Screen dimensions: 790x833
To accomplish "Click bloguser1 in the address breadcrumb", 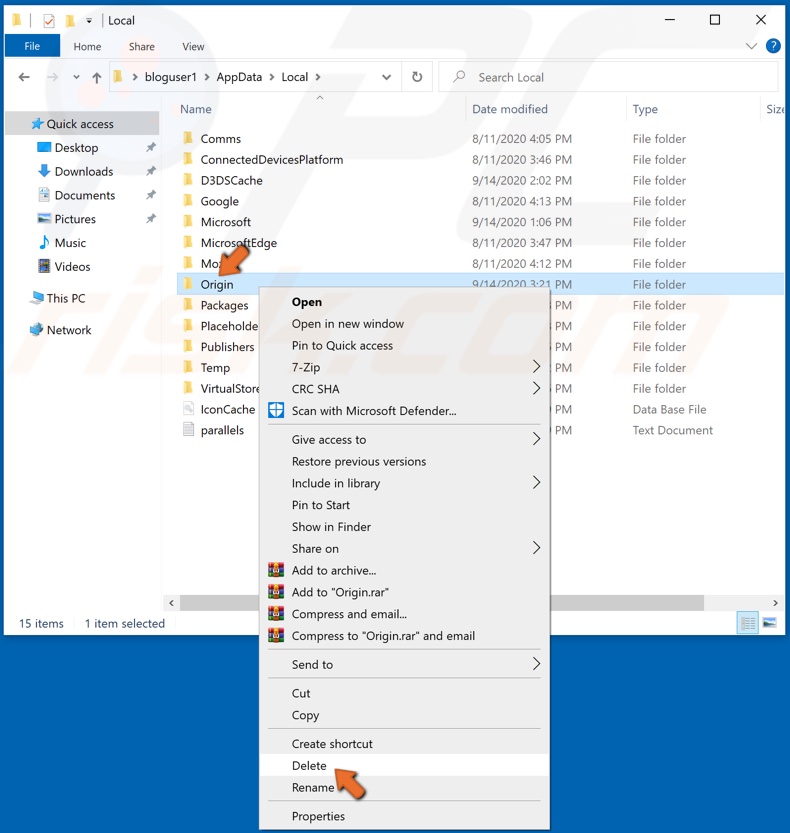I will [171, 77].
